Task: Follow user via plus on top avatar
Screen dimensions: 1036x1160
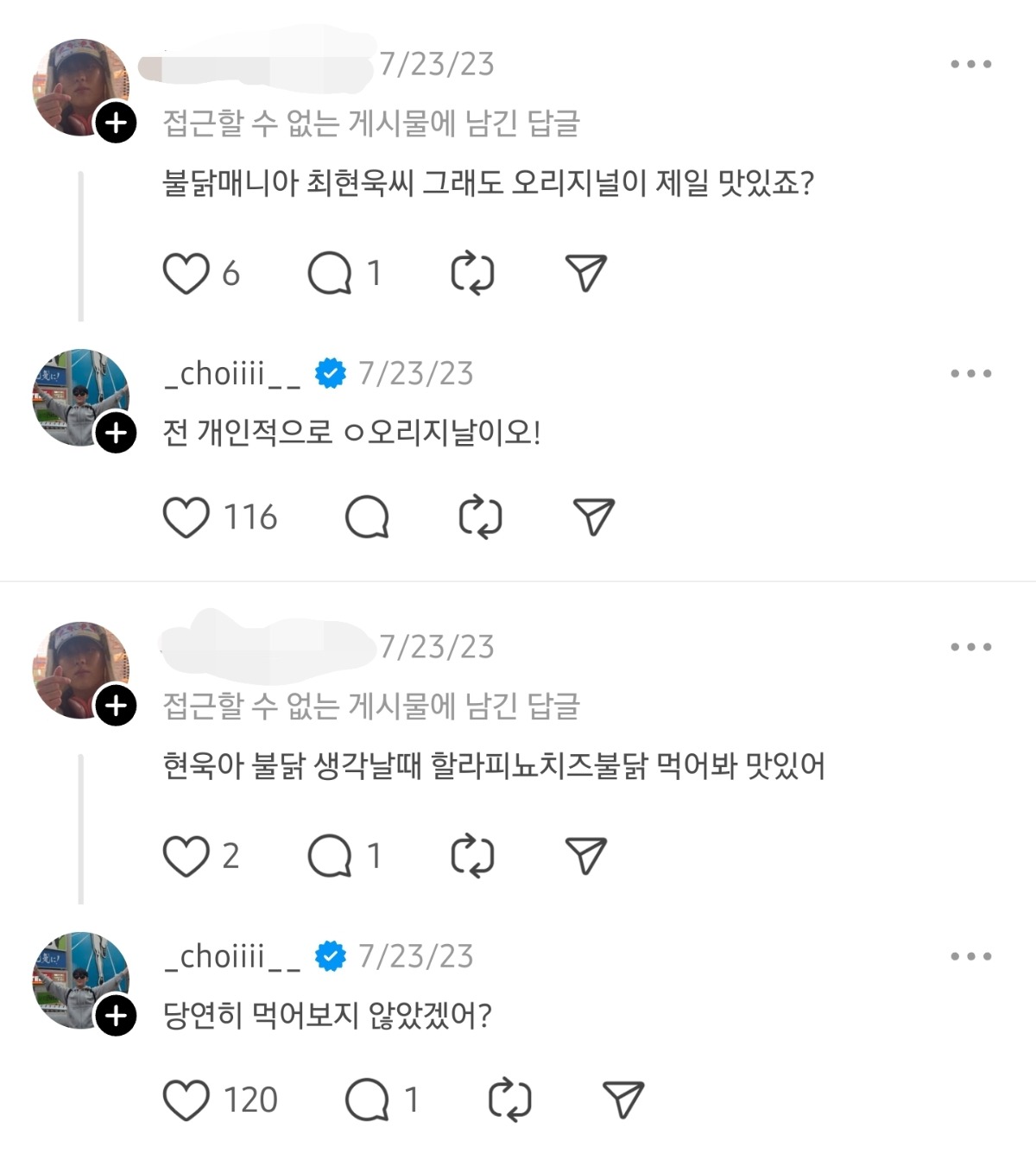Action: [116, 122]
